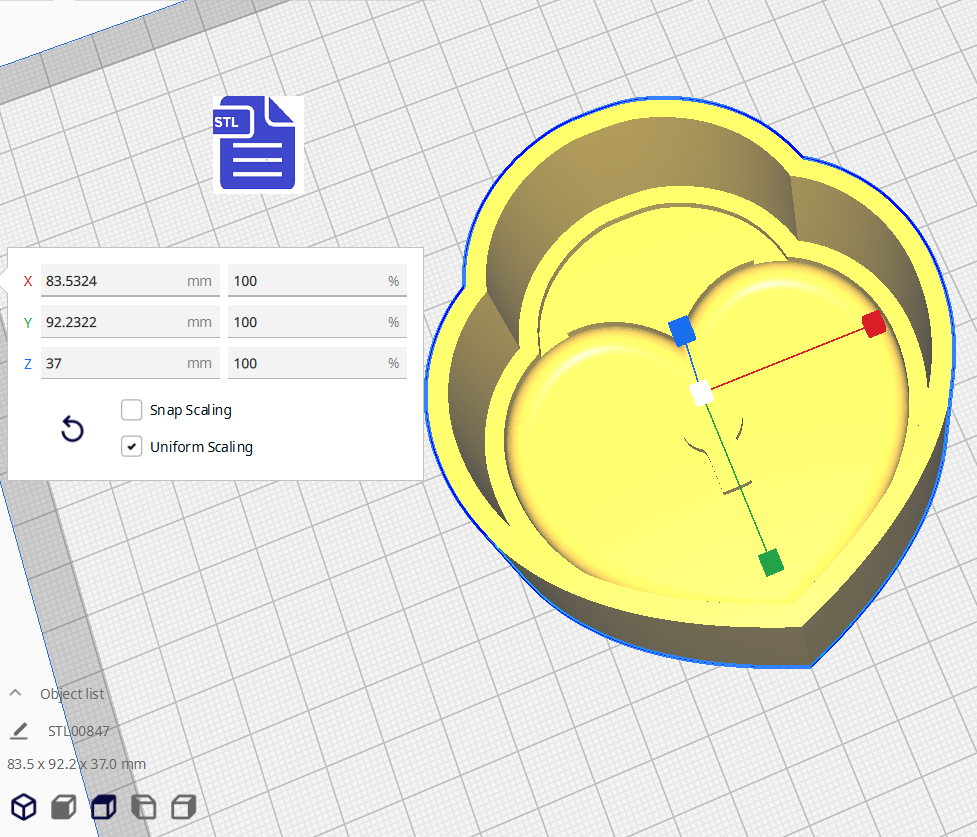Click the STL file icon
This screenshot has height=837, width=977.
point(258,143)
